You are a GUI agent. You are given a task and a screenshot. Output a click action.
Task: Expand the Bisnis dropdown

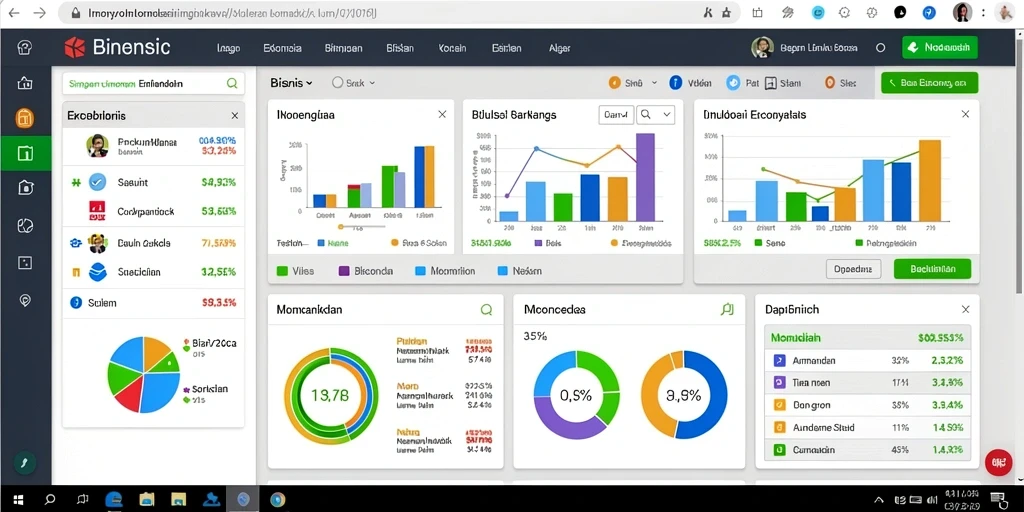(x=291, y=83)
